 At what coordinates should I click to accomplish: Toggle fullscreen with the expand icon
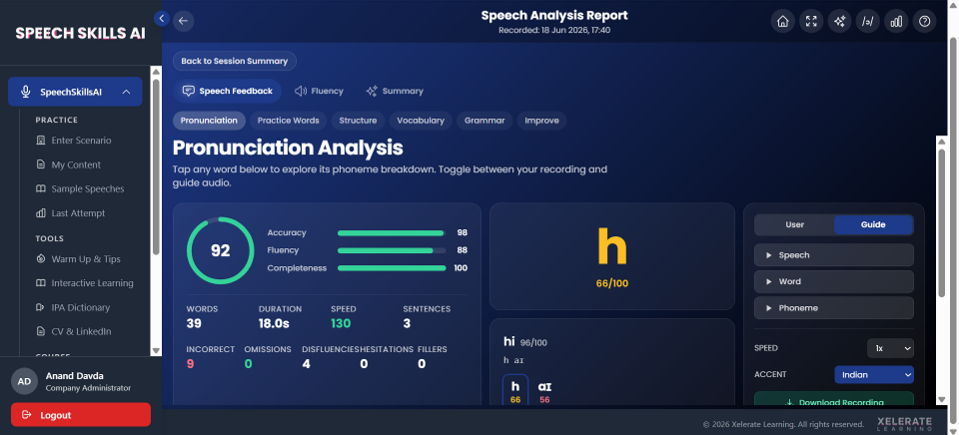(811, 21)
